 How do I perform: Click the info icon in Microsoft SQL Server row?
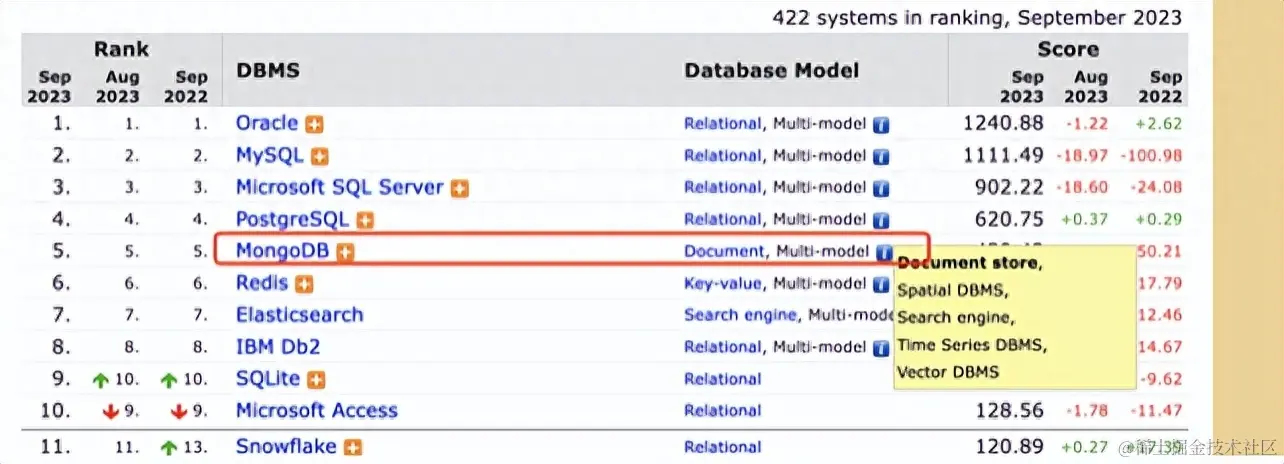[x=881, y=188]
